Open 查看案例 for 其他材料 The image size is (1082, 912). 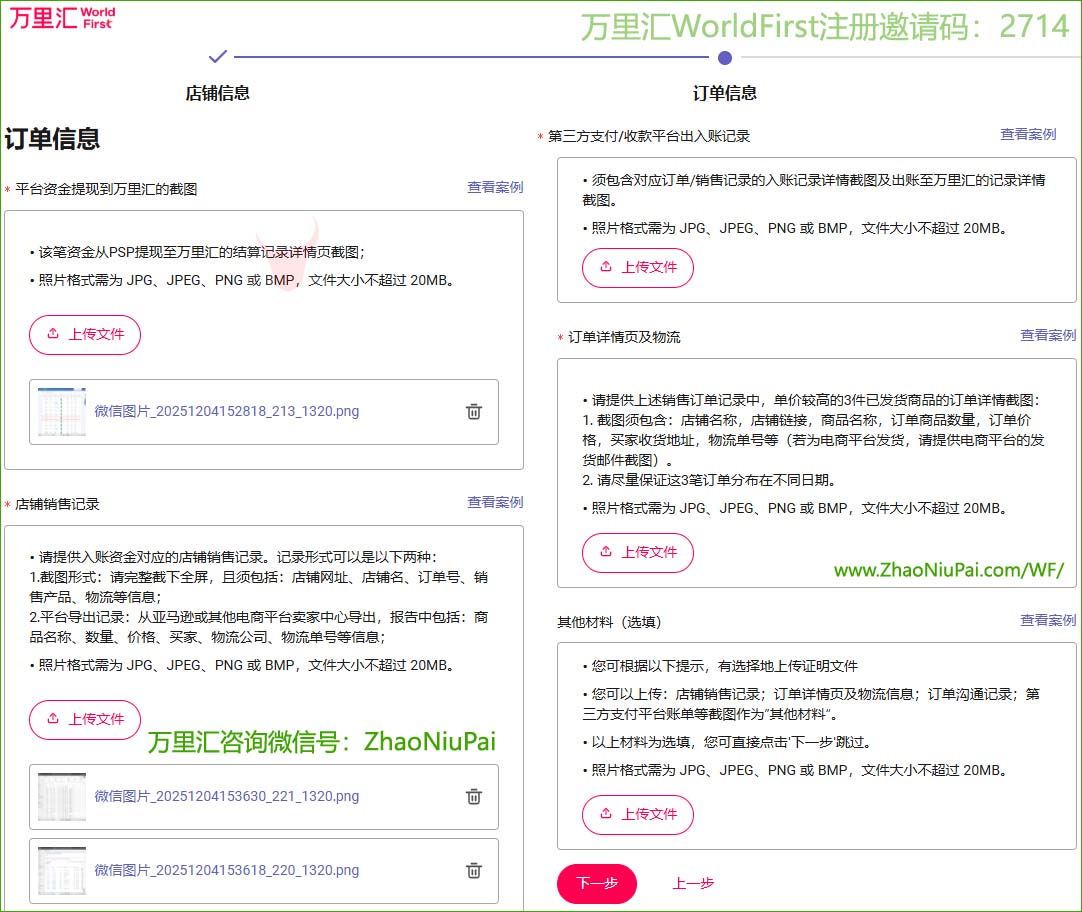pos(1048,620)
